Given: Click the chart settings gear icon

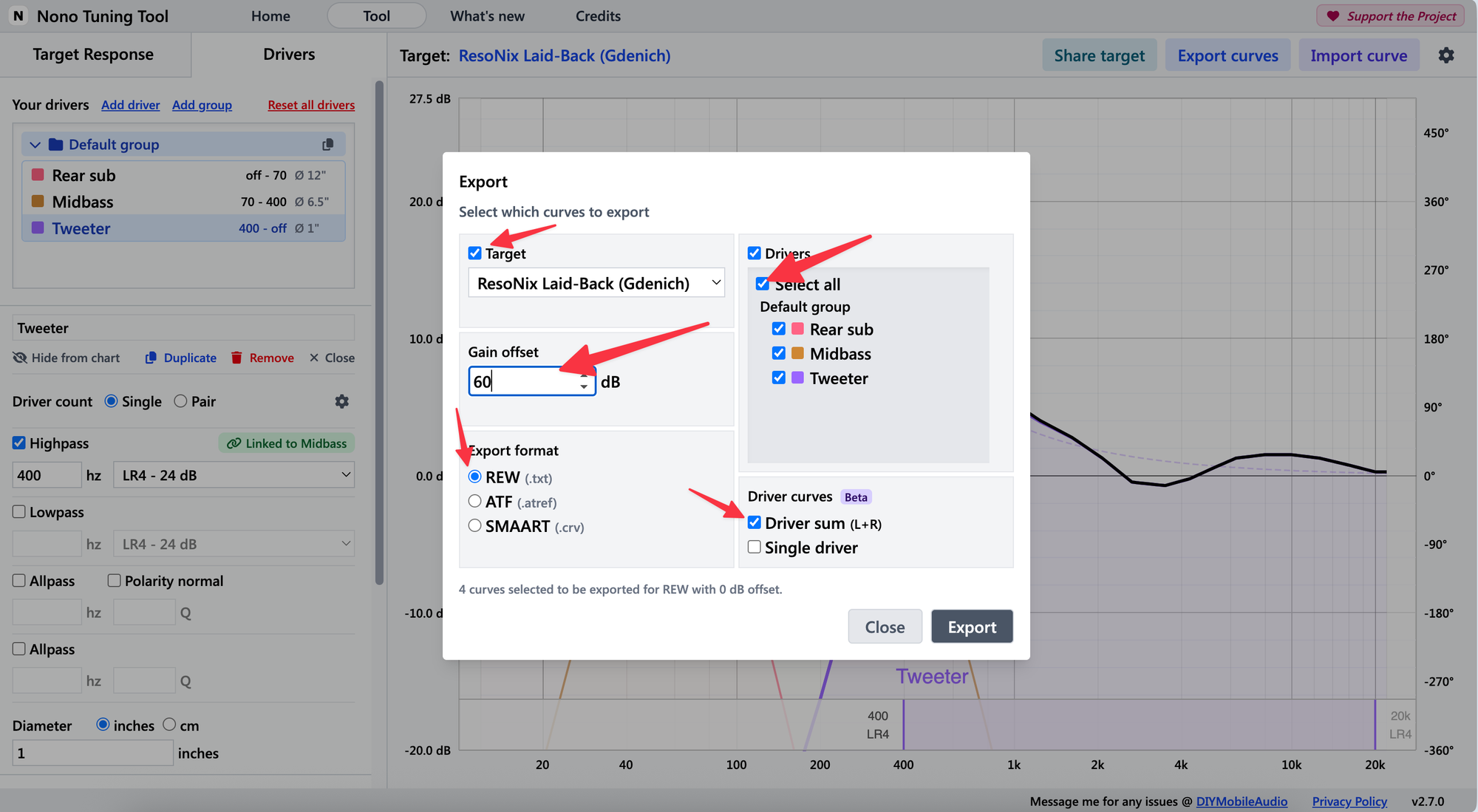Looking at the screenshot, I should point(1445,55).
